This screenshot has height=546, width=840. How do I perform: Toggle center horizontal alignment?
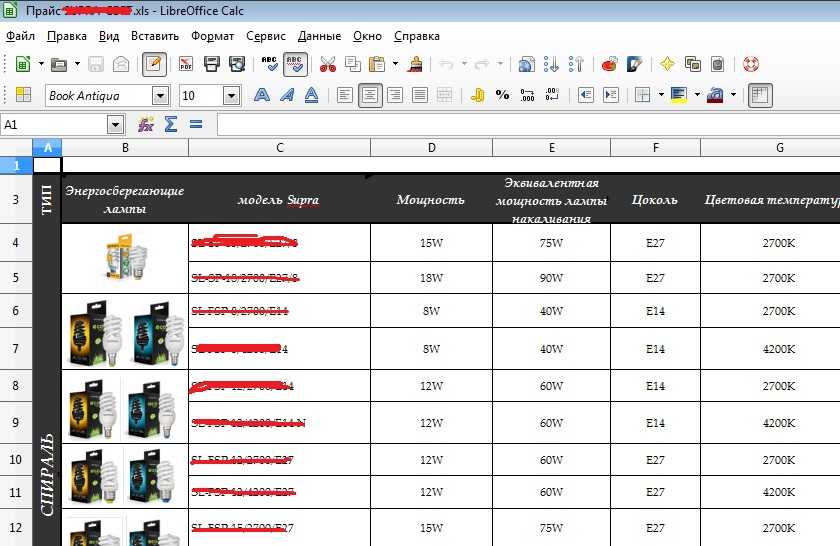[x=370, y=95]
